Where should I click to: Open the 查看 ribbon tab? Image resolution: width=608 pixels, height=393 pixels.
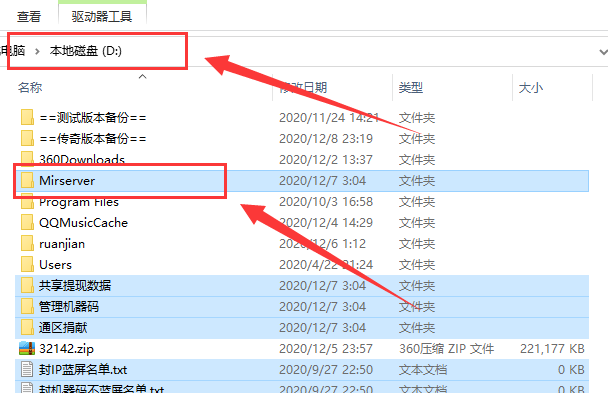tap(29, 17)
